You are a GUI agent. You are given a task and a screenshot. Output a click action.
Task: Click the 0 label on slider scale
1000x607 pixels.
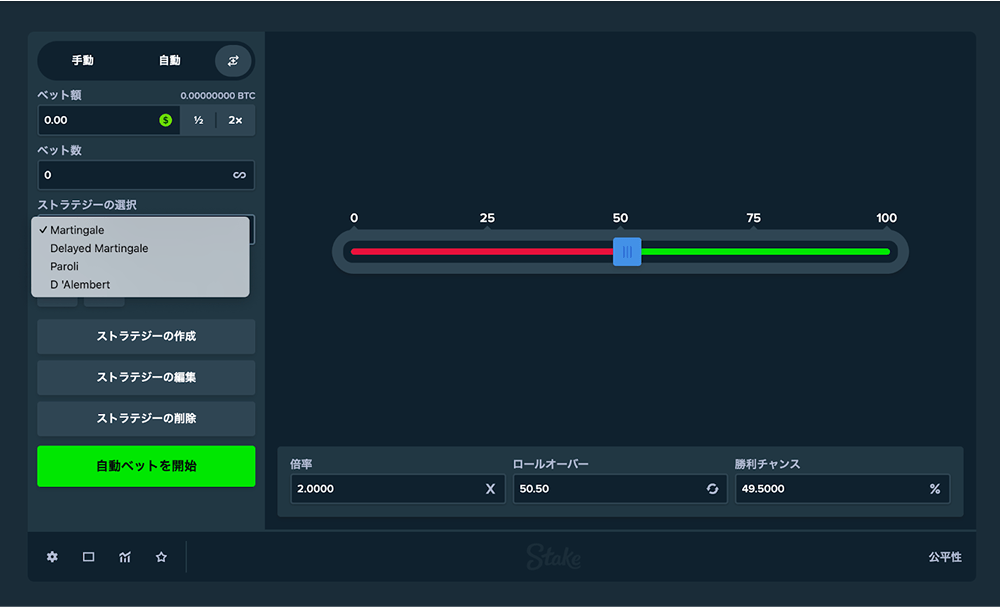(x=354, y=218)
